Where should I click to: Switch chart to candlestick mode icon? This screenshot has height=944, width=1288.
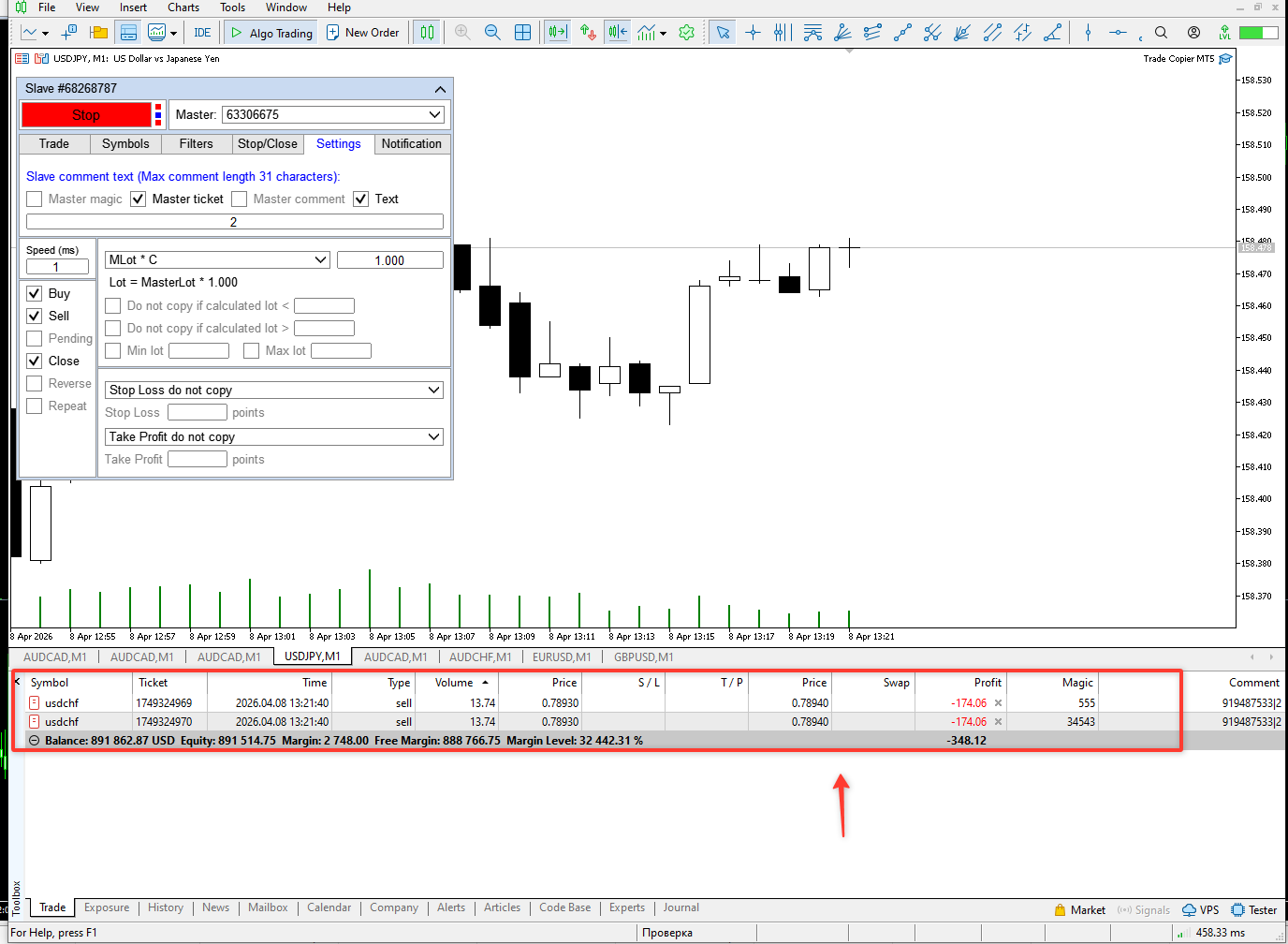428,33
